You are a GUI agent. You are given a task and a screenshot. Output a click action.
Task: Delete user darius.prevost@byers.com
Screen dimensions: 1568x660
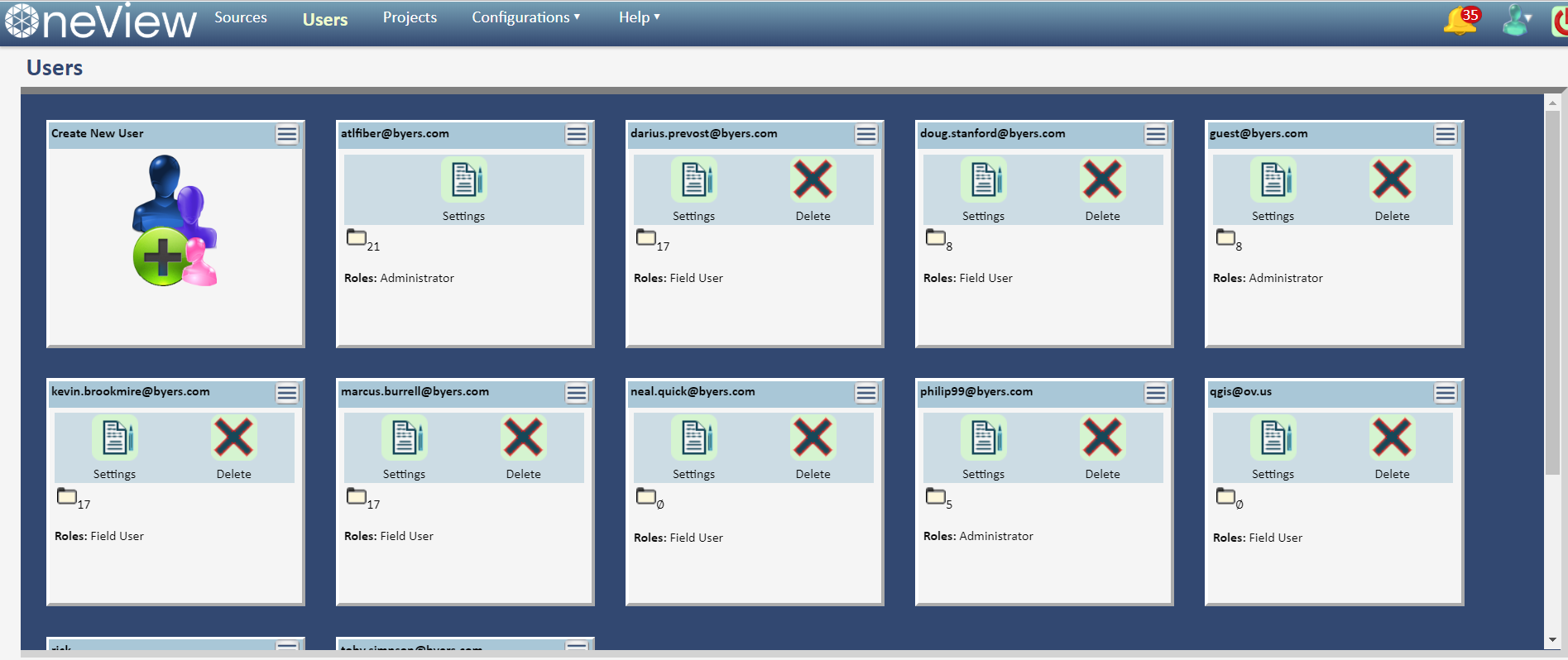pos(813,180)
